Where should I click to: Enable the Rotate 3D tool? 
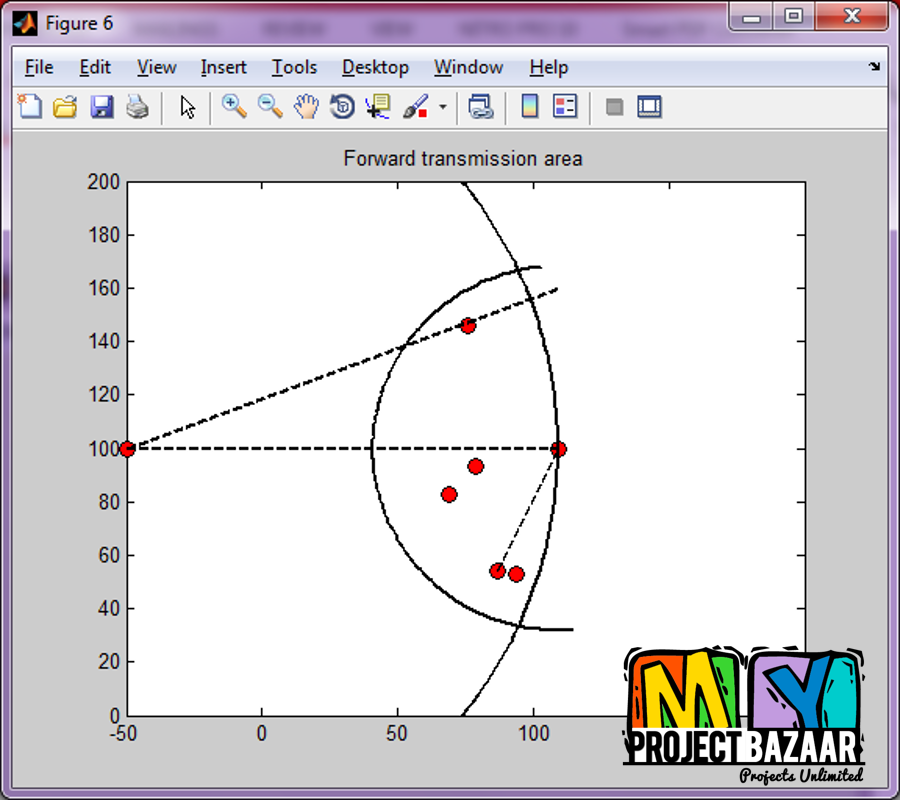[x=342, y=107]
